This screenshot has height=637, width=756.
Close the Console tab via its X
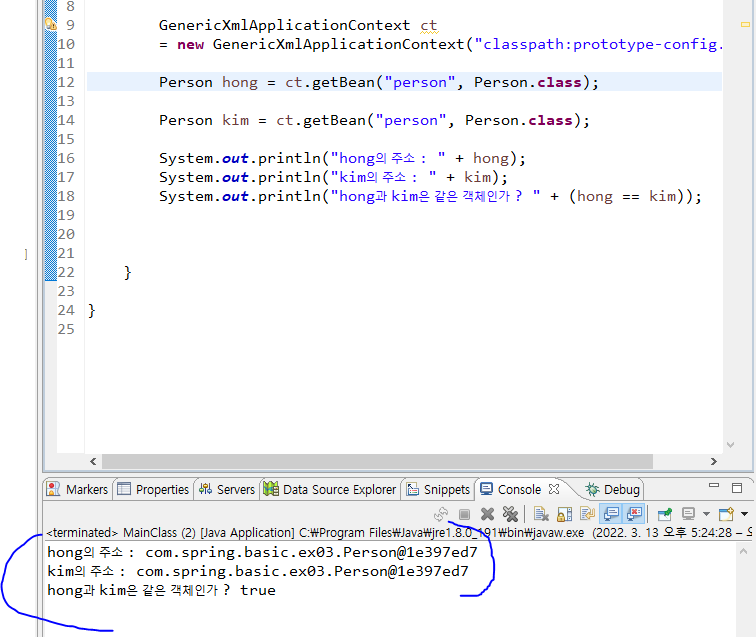pos(554,489)
